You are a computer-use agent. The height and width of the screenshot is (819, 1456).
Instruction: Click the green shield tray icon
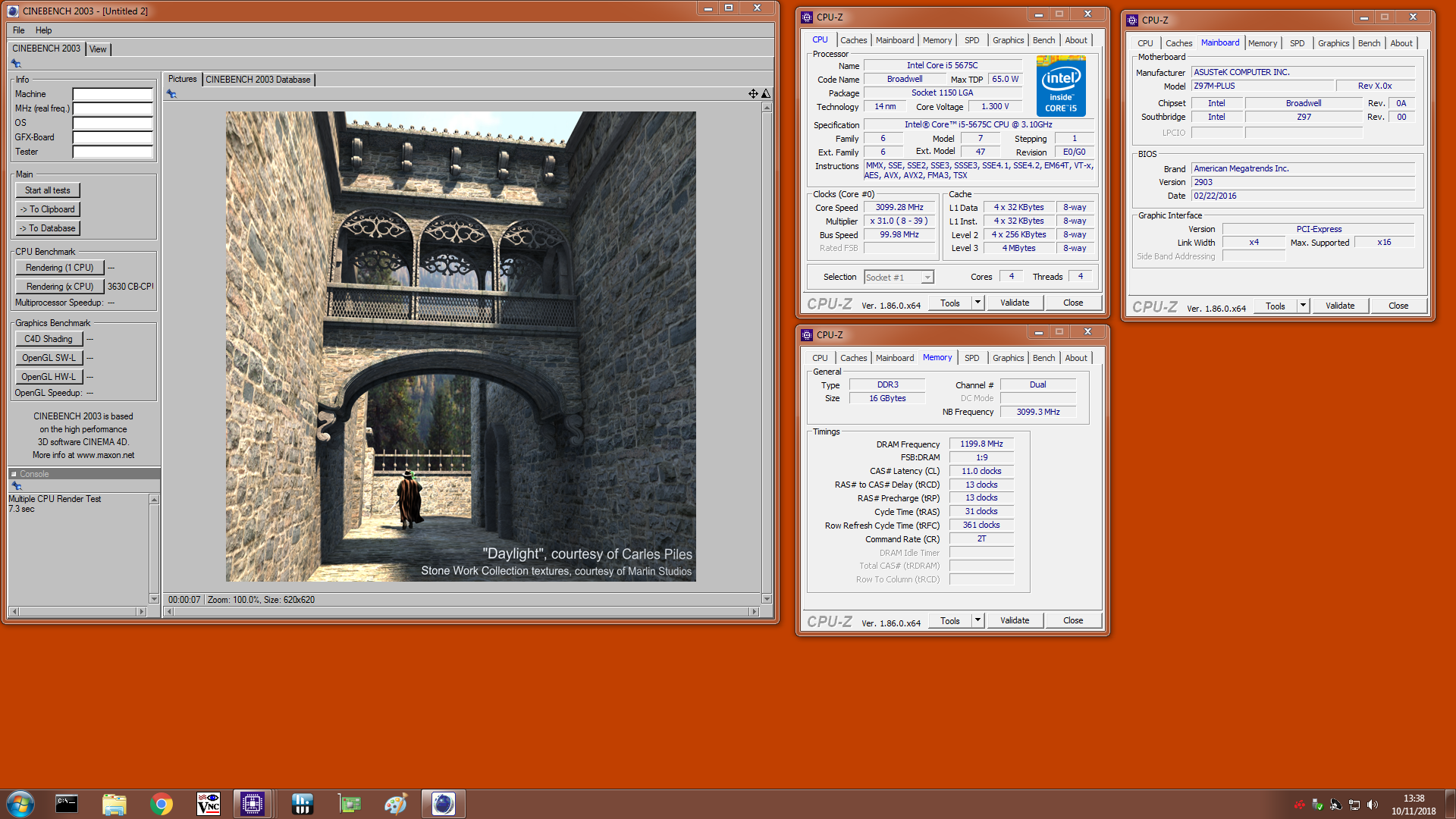1318,805
